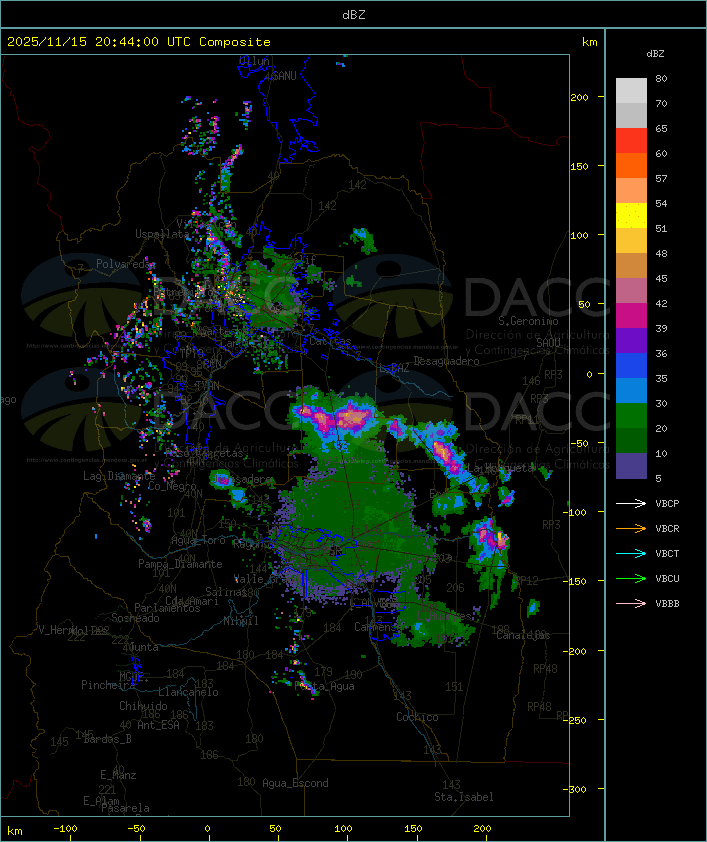Click the Sosneado place label
Viewport: 707px width, 842px height.
pyautogui.click(x=135, y=618)
